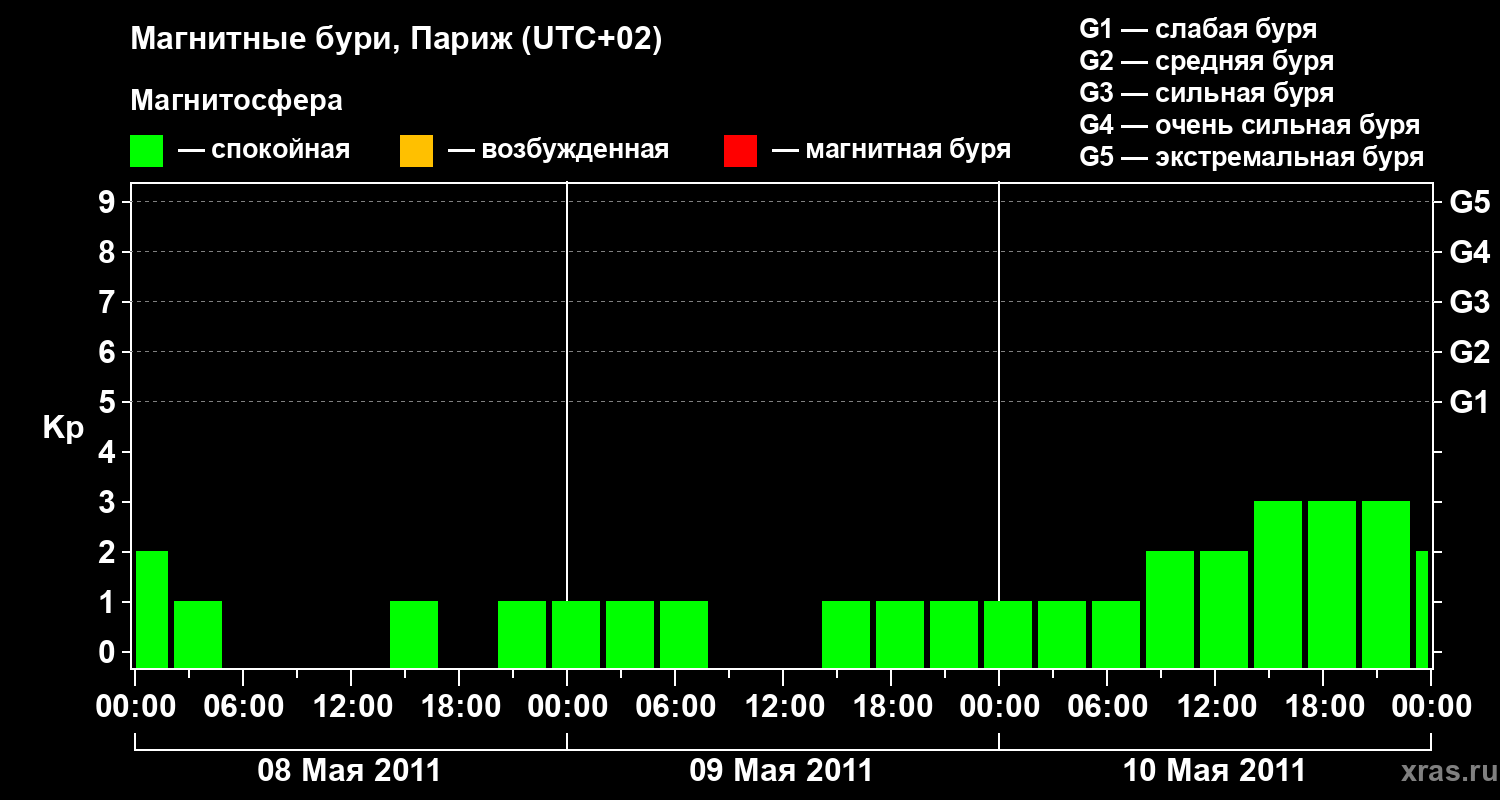Click the legend label '— возбужденная'

(x=558, y=150)
